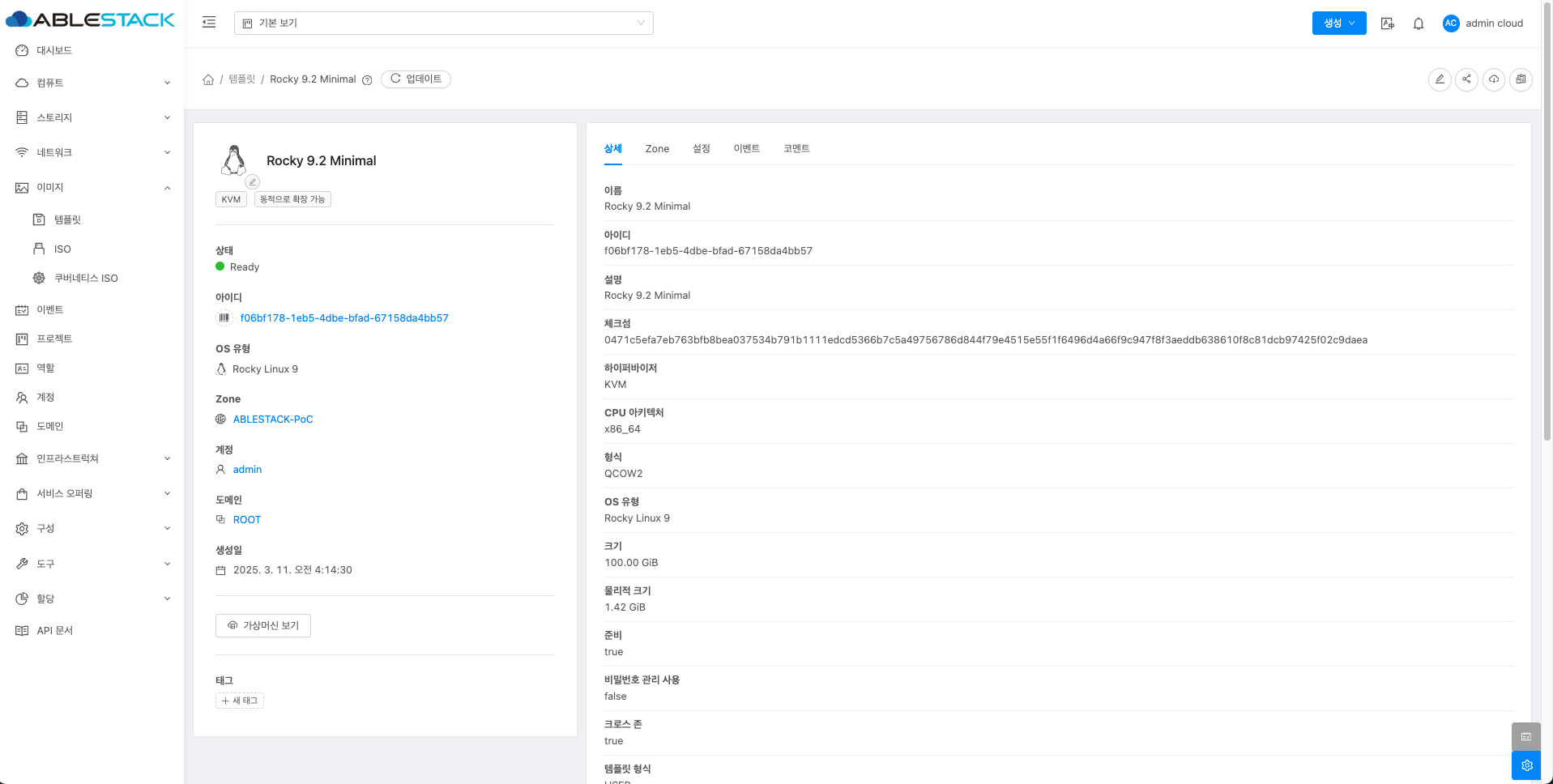
Task: Expand the 네트워크 sidebar menu
Action: 92,152
